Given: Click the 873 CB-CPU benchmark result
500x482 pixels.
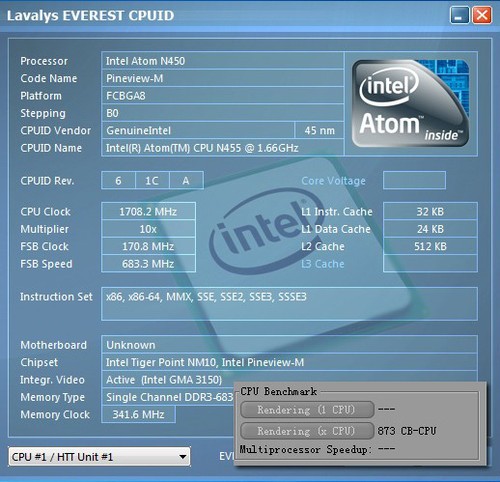Looking at the screenshot, I should [407, 431].
